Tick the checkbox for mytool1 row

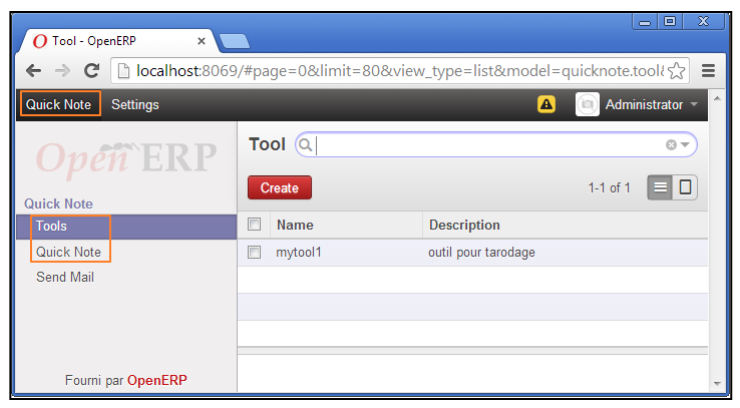click(x=254, y=252)
